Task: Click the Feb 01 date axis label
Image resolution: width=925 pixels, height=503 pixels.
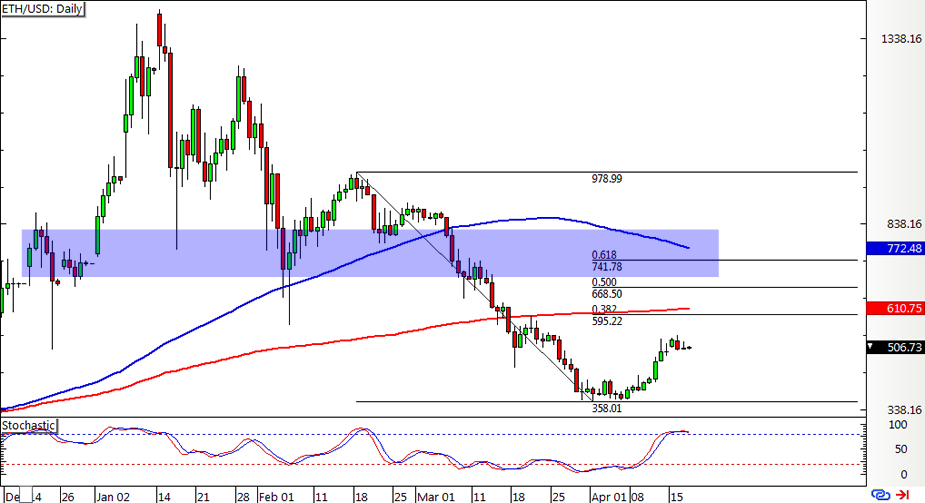Action: [276, 497]
